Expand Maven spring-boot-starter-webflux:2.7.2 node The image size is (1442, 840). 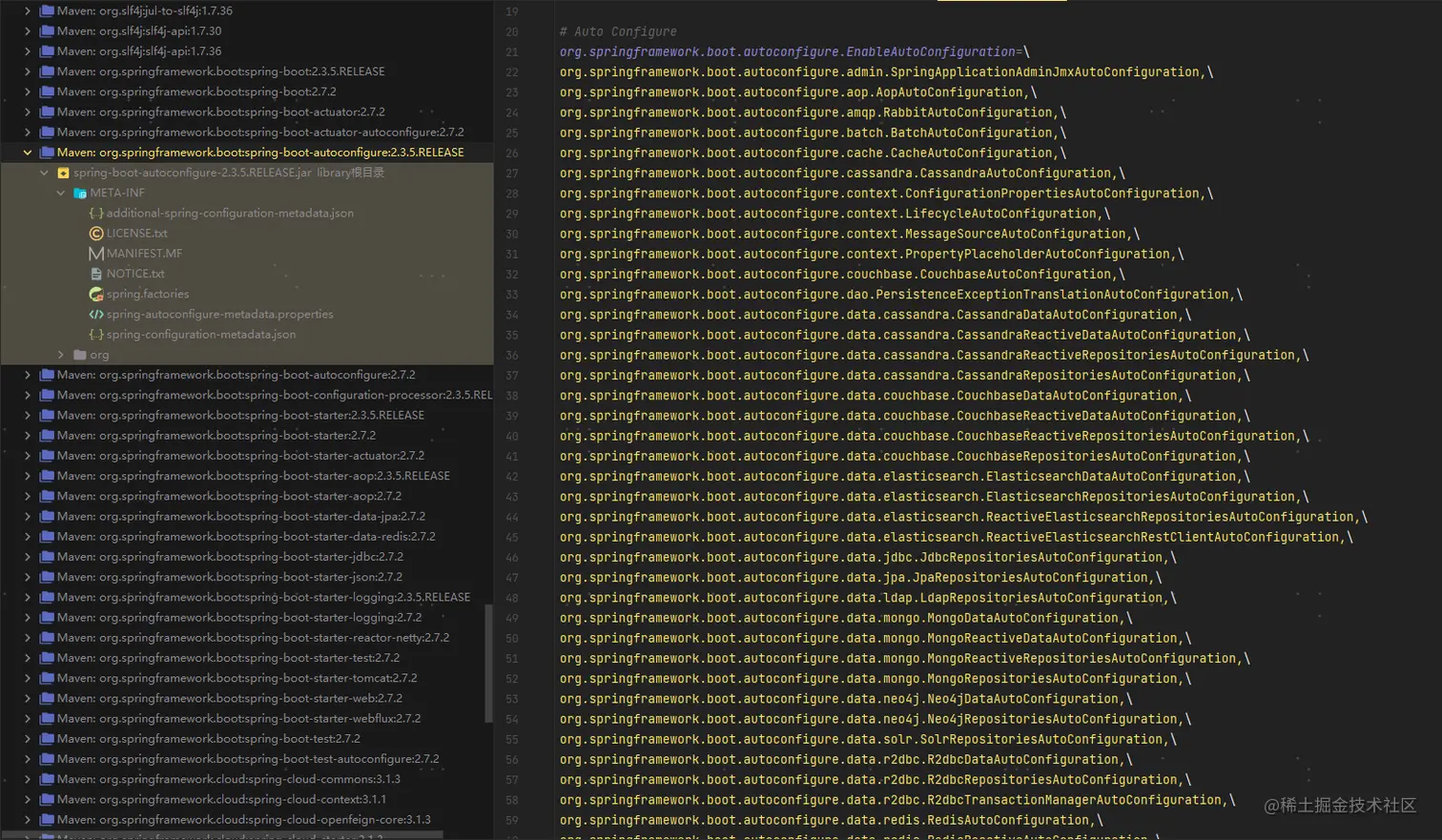coord(28,718)
